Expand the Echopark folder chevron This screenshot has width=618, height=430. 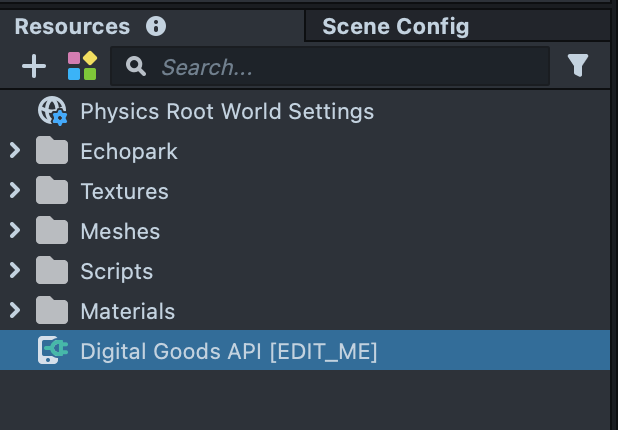coord(14,151)
